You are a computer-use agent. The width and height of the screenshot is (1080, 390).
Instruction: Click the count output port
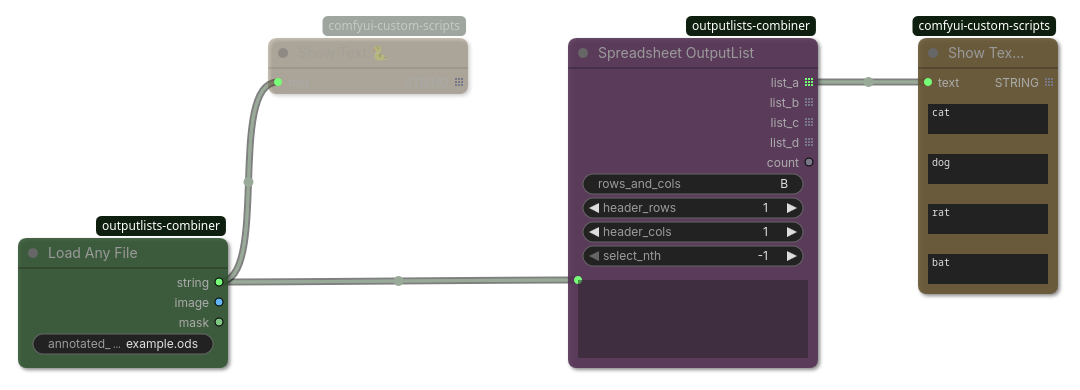[809, 162]
